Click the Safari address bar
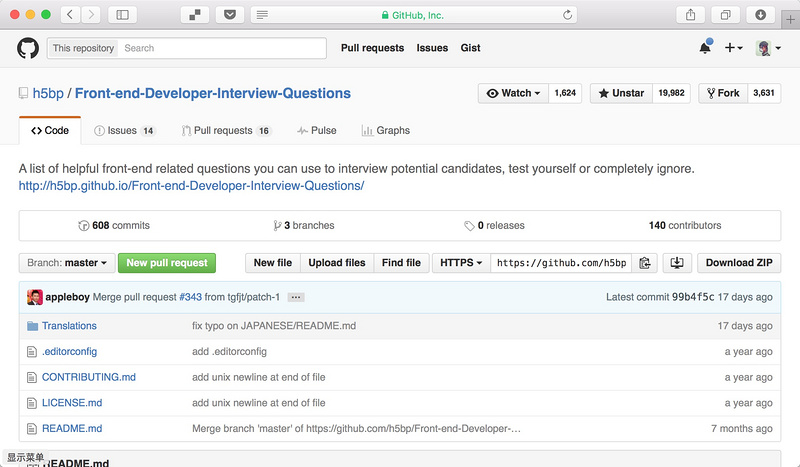The height and width of the screenshot is (467, 800). [414, 15]
